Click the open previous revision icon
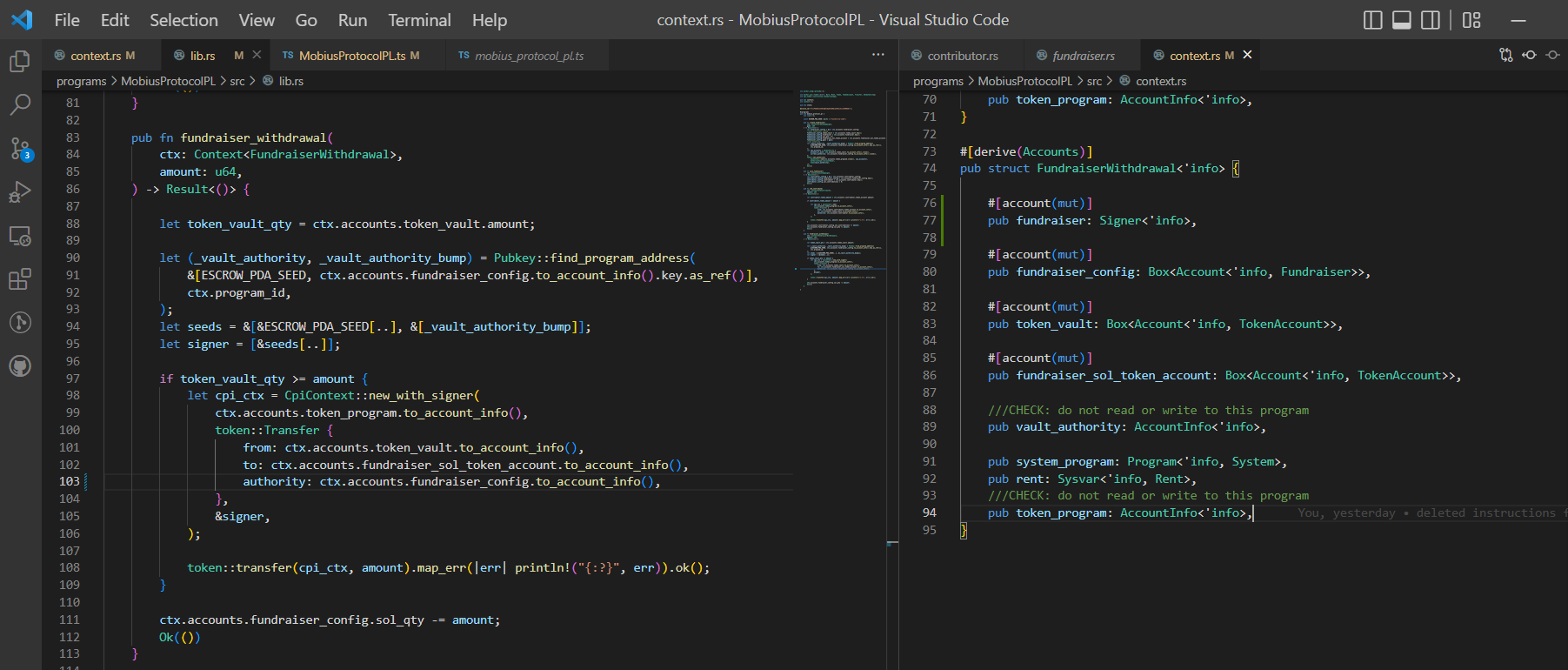 coord(1530,55)
